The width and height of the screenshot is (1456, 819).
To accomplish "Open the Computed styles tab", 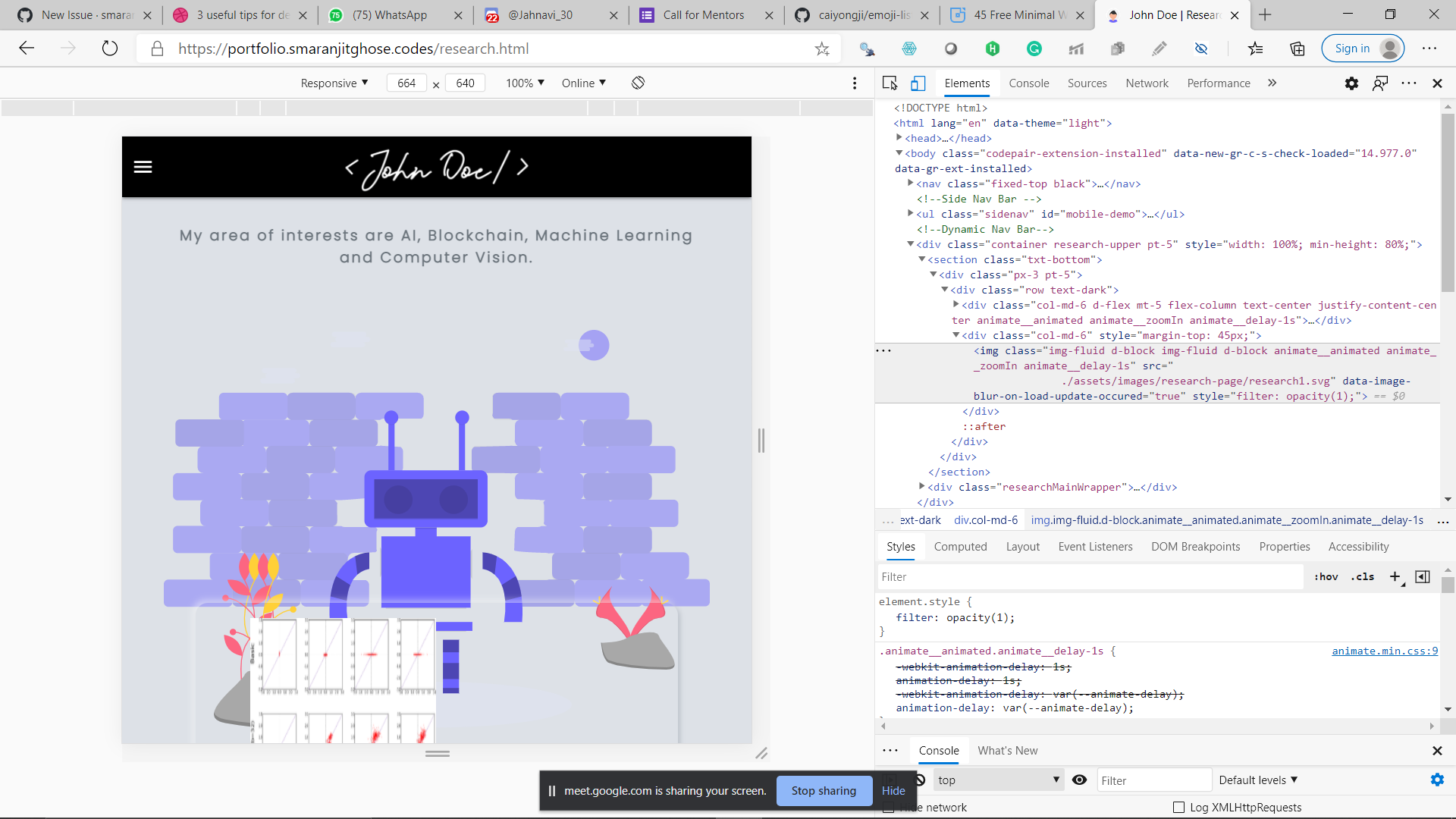I will pyautogui.click(x=961, y=546).
